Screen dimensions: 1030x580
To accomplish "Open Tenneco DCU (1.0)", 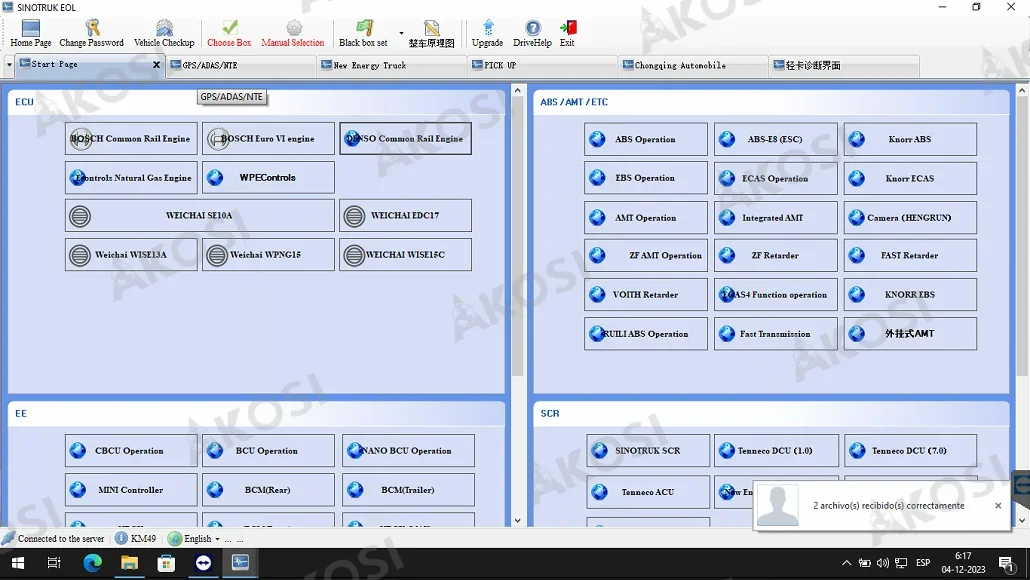I will click(776, 451).
